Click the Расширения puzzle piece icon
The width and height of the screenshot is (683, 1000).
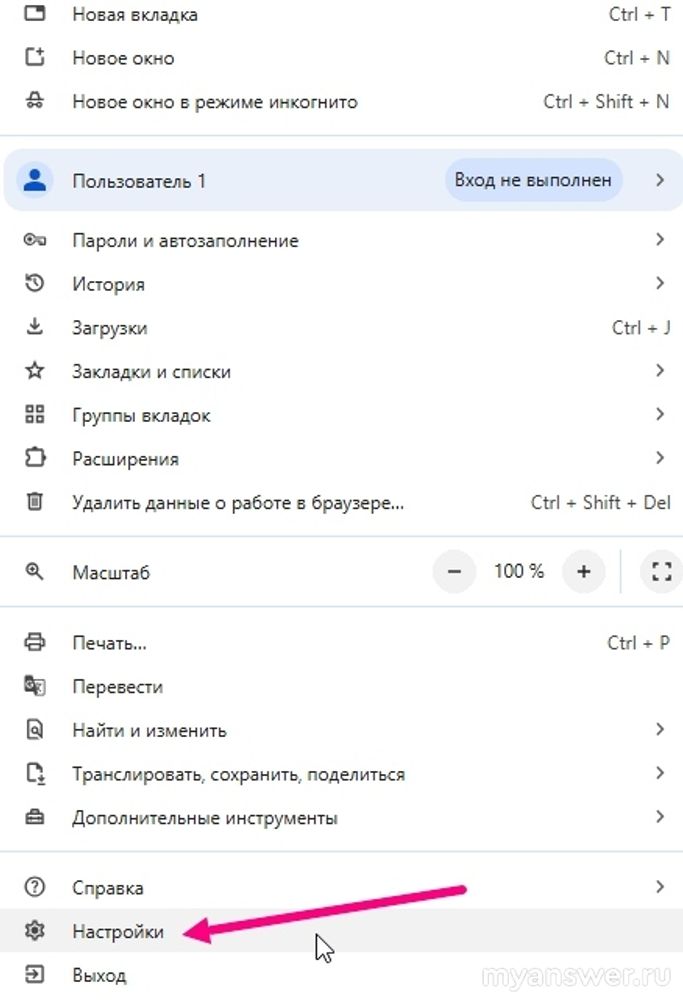click(x=35, y=459)
